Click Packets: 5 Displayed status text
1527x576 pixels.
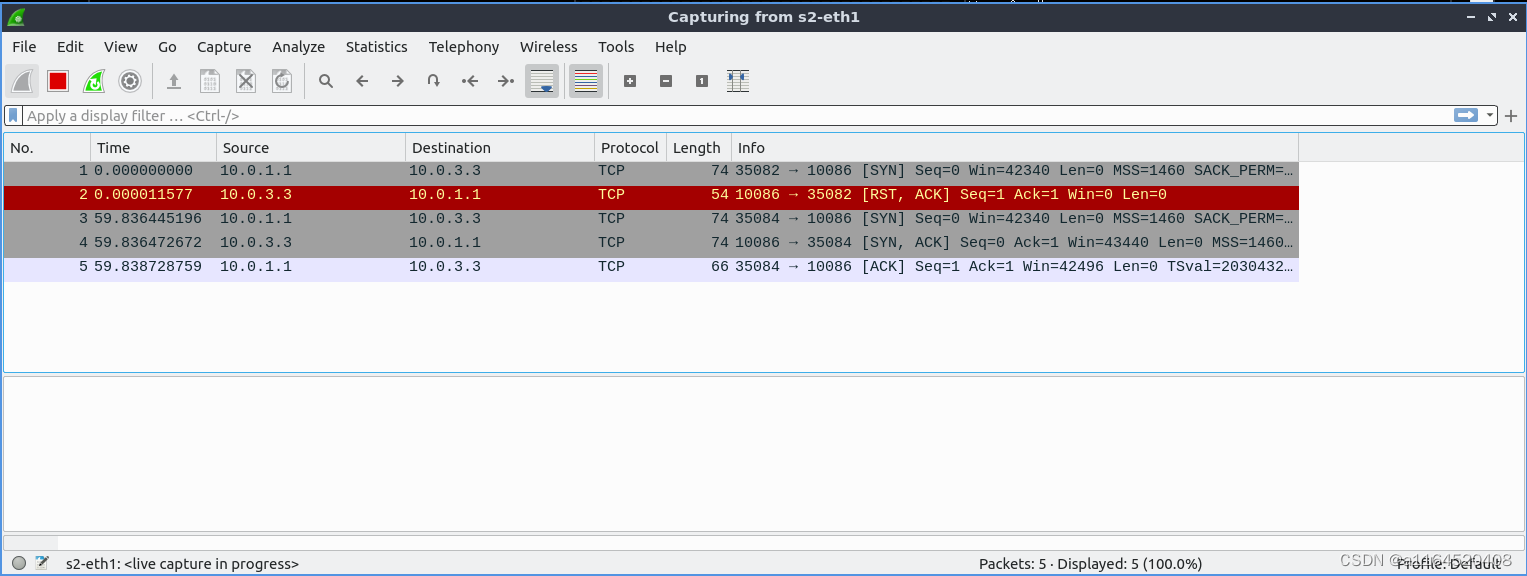(1090, 564)
